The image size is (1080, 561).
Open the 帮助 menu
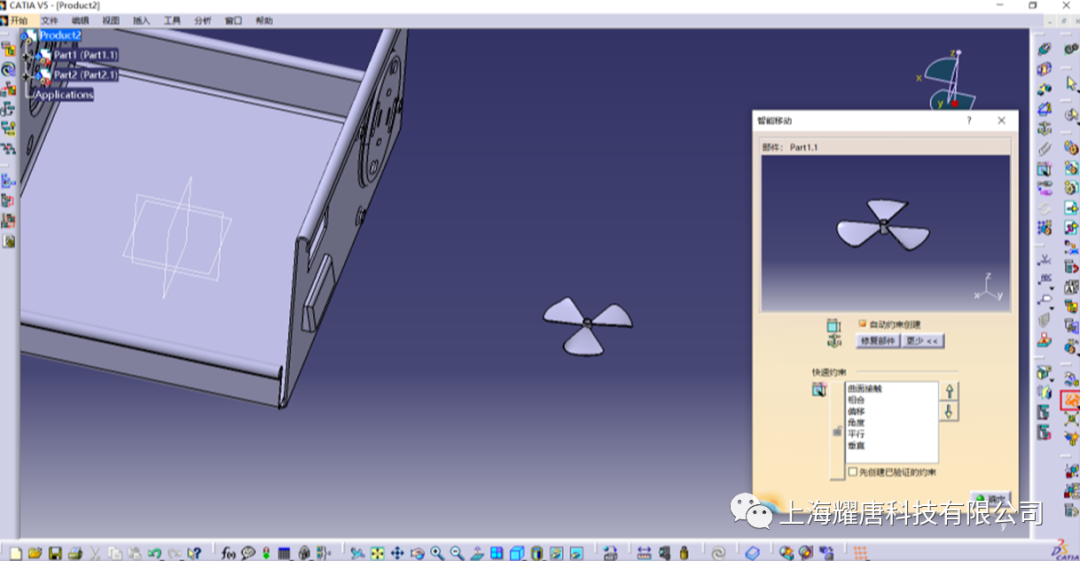pyautogui.click(x=264, y=21)
